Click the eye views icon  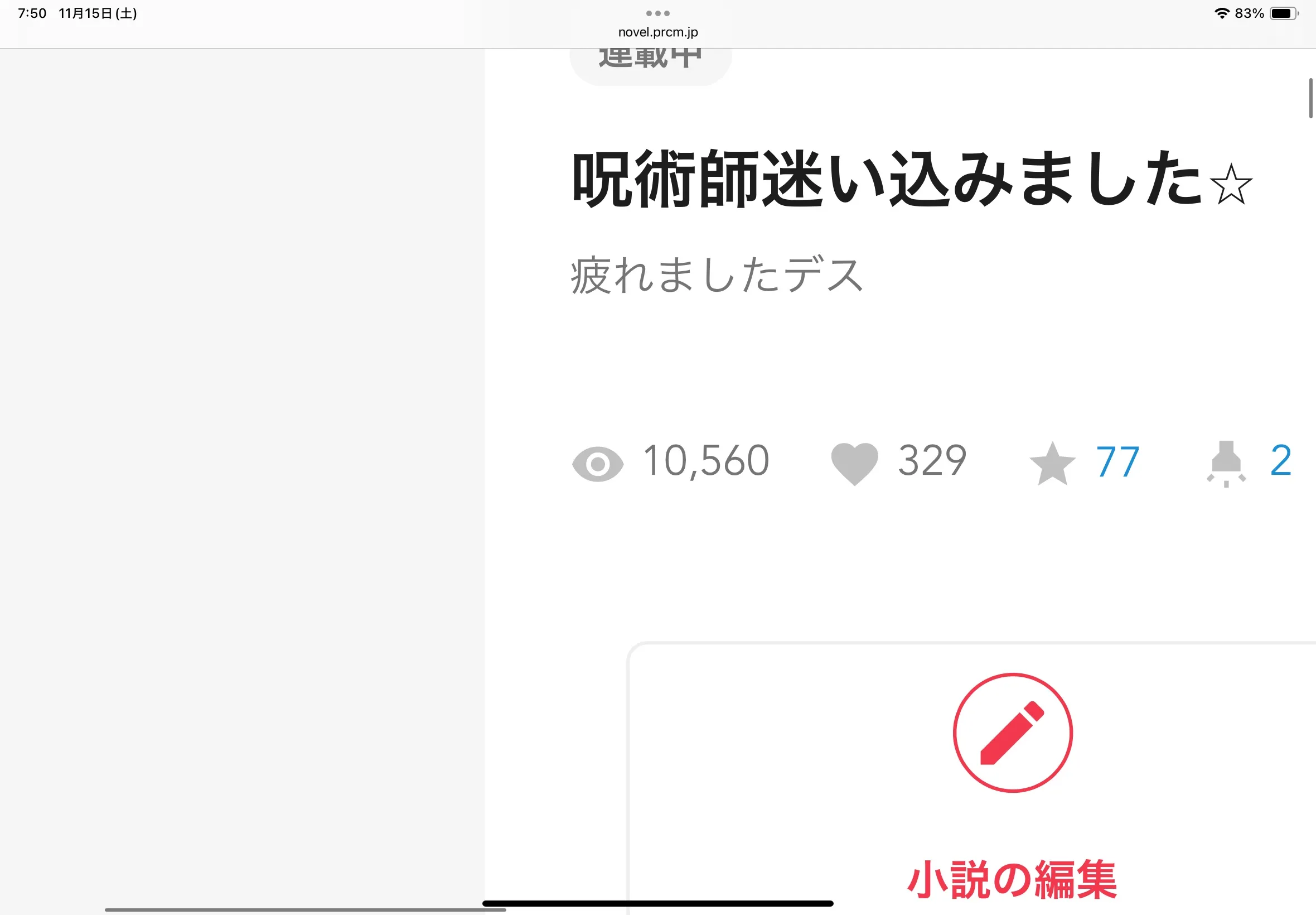click(598, 464)
